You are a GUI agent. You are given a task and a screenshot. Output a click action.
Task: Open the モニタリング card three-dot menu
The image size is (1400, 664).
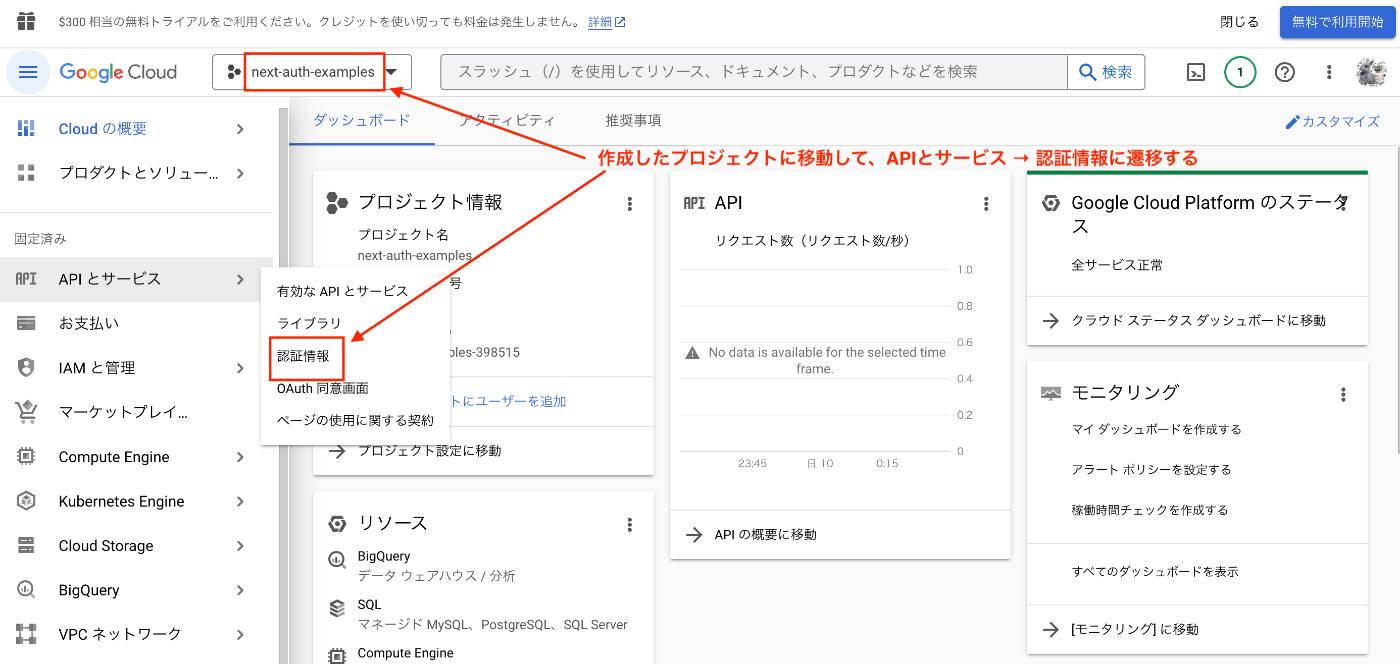click(1343, 395)
